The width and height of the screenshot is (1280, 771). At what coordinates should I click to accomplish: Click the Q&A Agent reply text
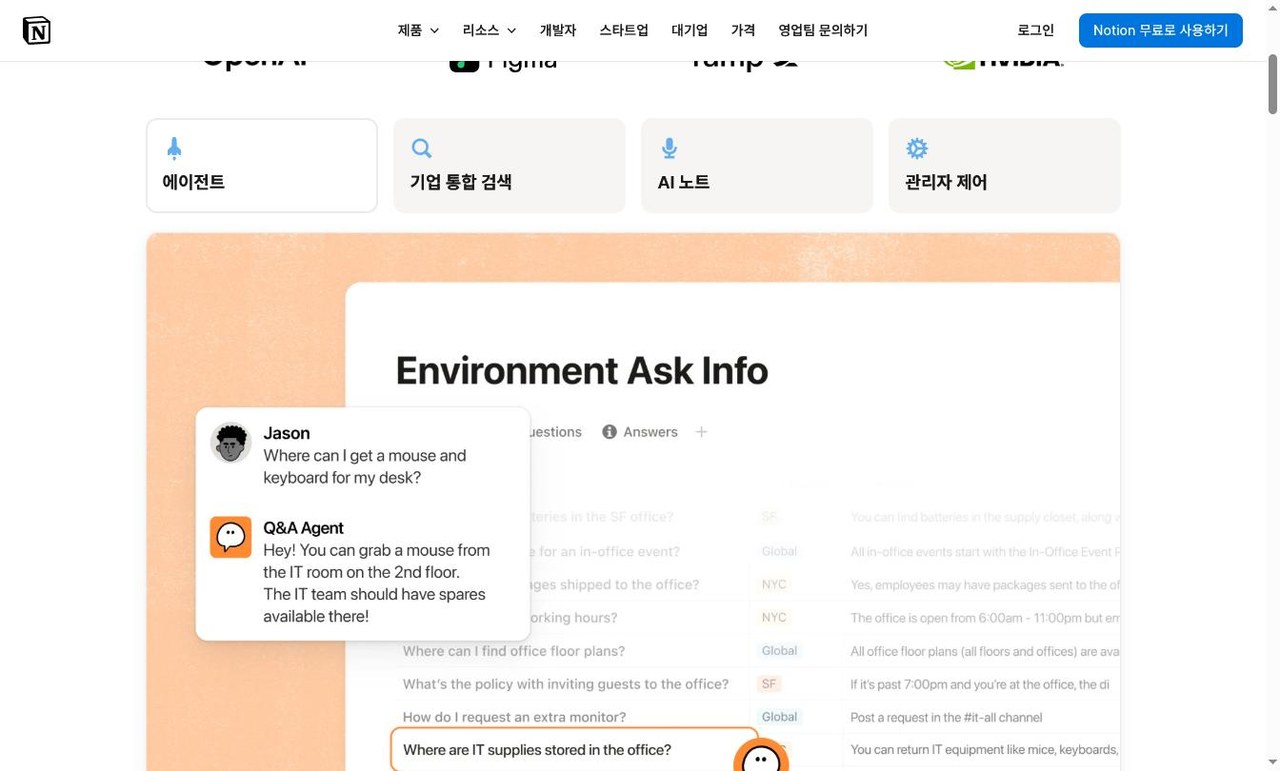pos(376,583)
